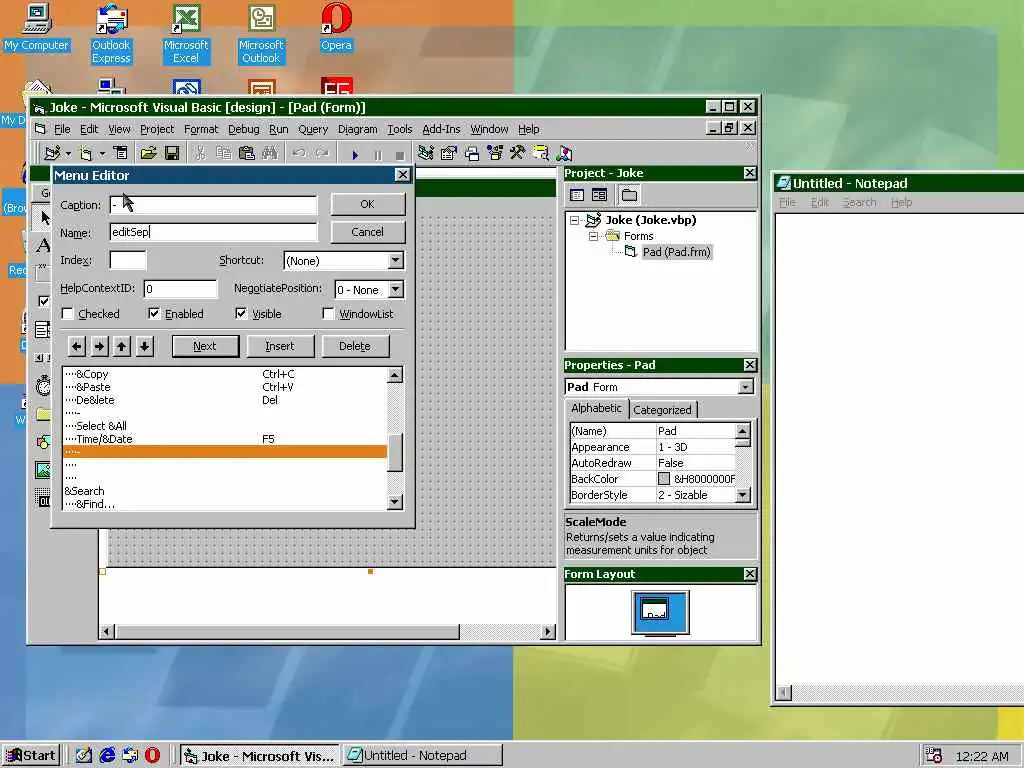Image resolution: width=1024 pixels, height=768 pixels.
Task: Click Add Project dropdown arrow in toolbar
Action: tap(68, 154)
